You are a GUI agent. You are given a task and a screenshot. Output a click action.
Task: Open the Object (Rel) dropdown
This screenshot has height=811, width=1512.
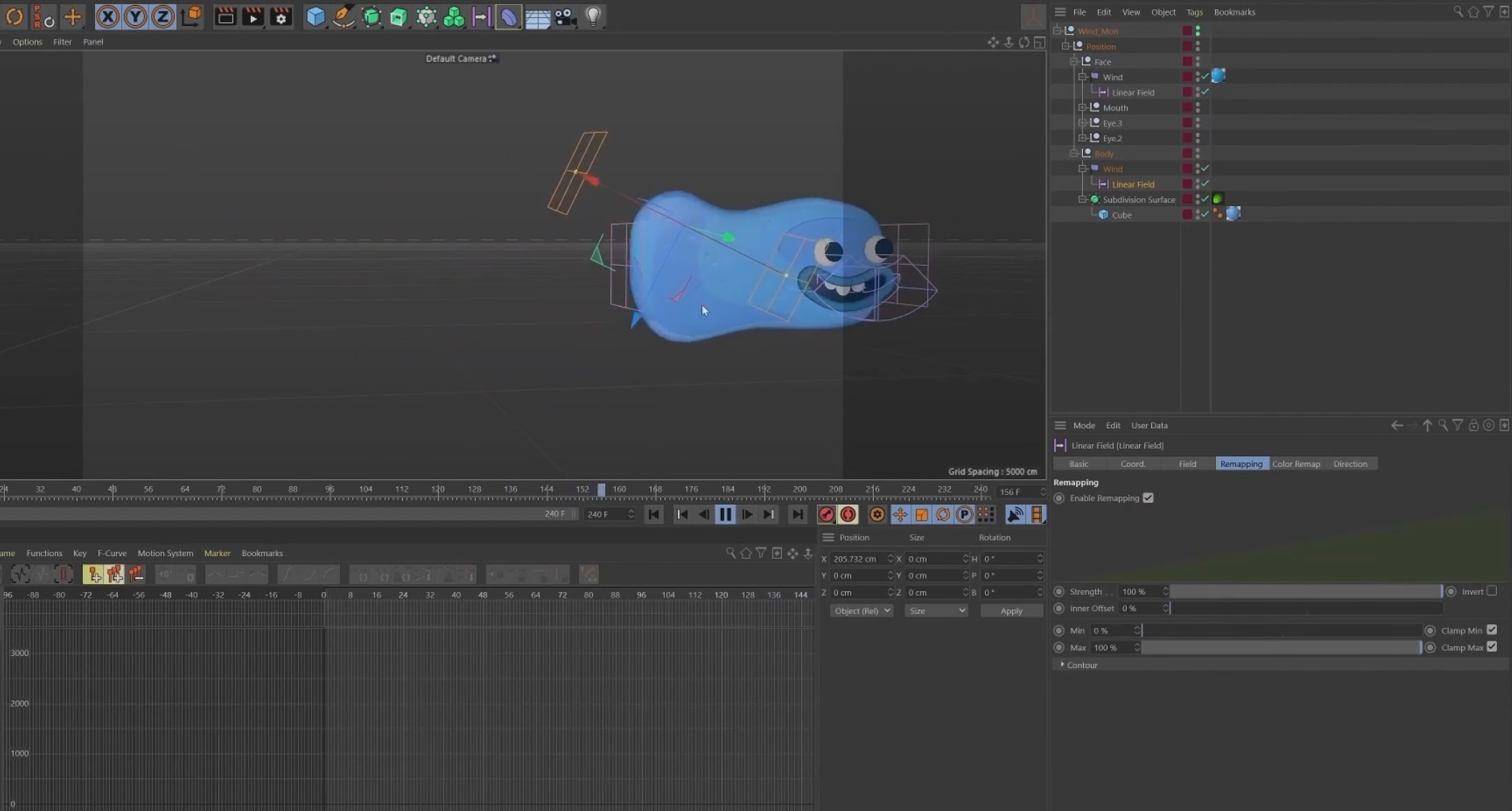point(861,611)
